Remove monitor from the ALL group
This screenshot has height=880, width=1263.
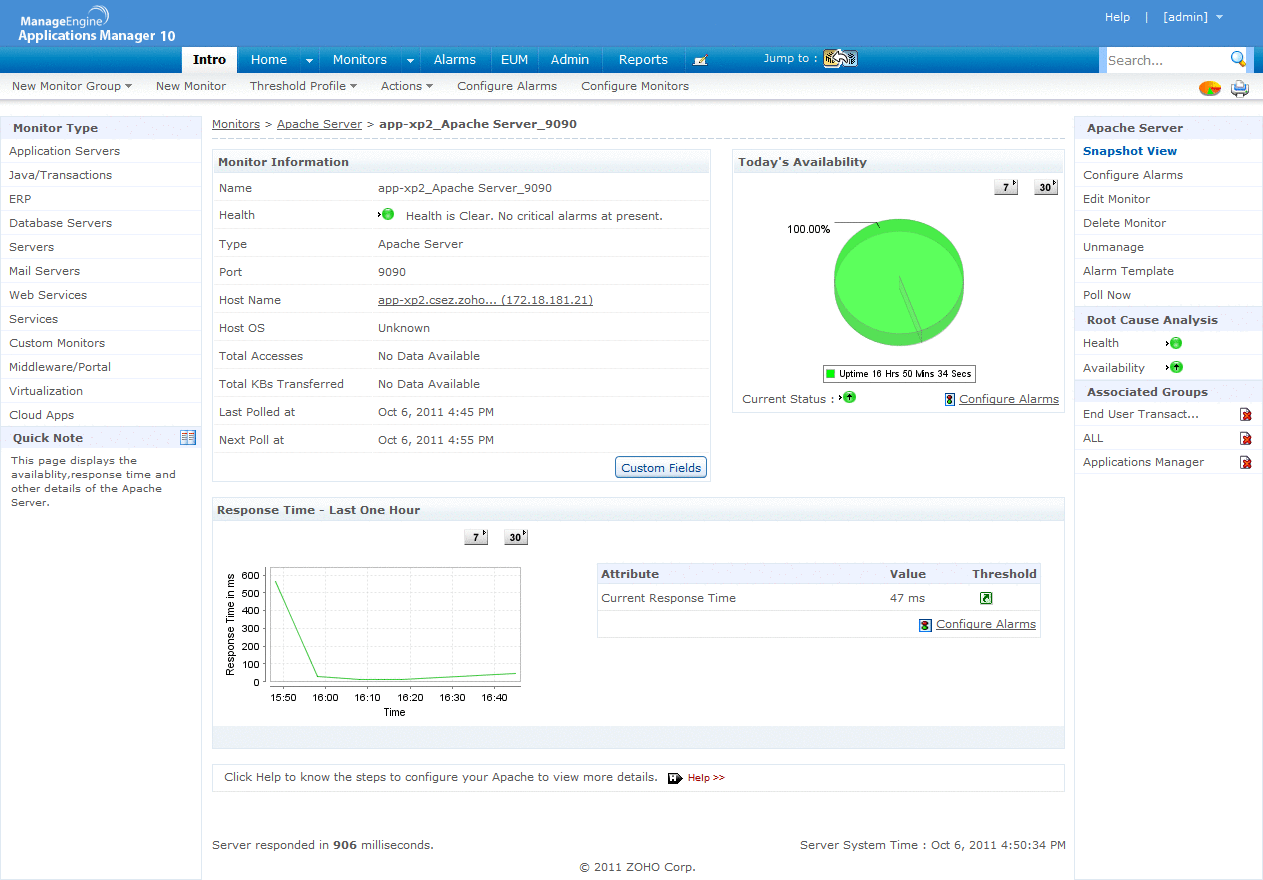pyautogui.click(x=1245, y=438)
